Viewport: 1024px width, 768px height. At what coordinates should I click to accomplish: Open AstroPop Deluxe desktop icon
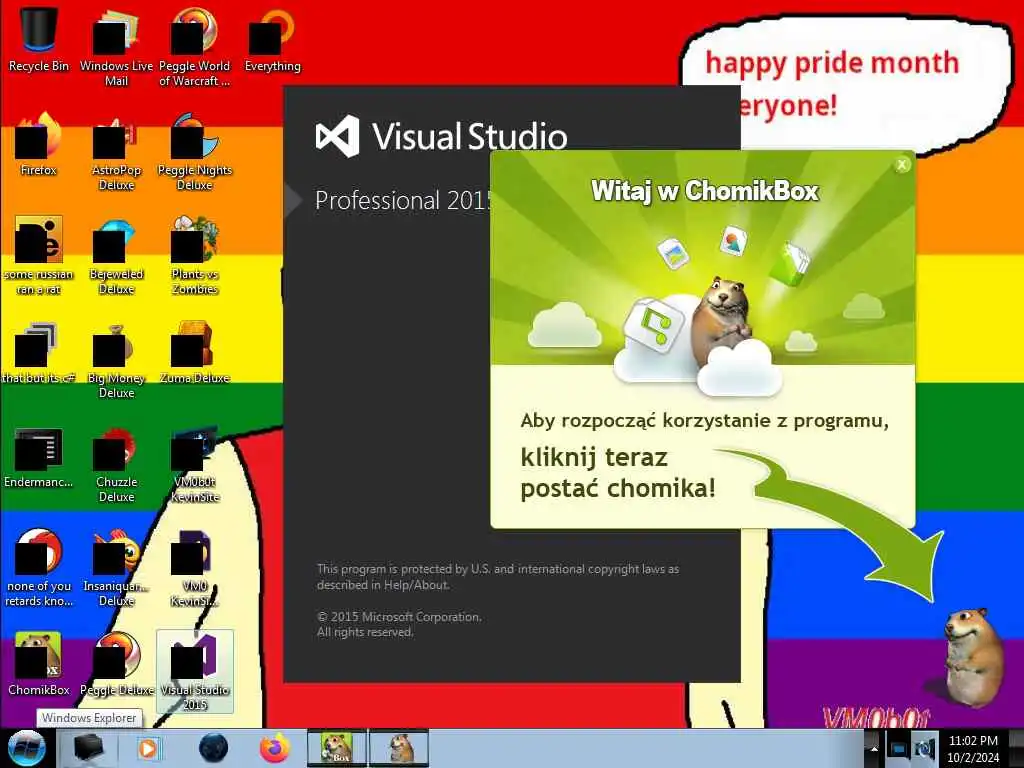[x=116, y=152]
